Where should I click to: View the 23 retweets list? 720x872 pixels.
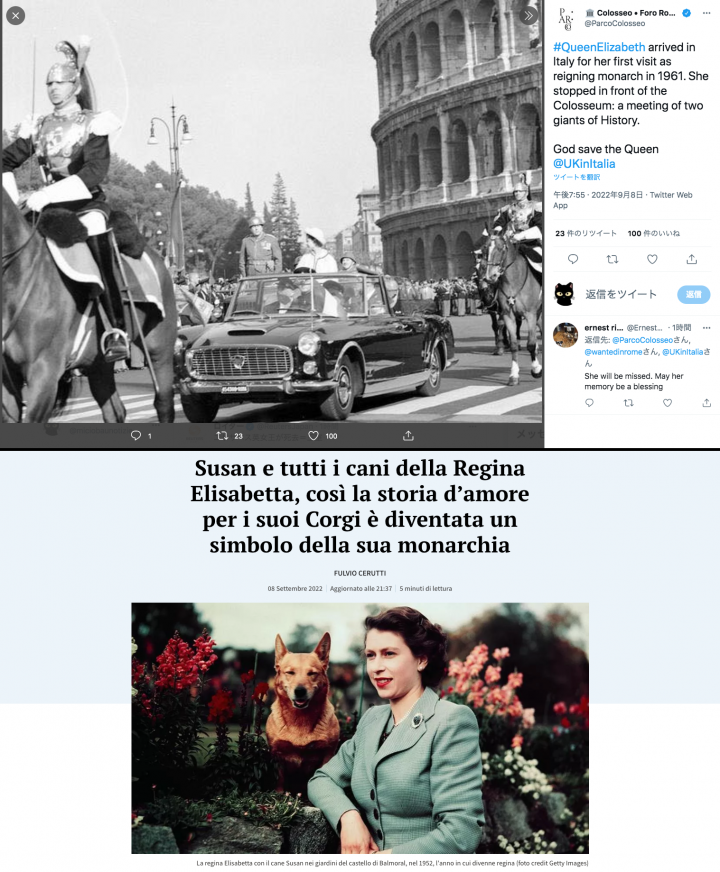point(586,234)
